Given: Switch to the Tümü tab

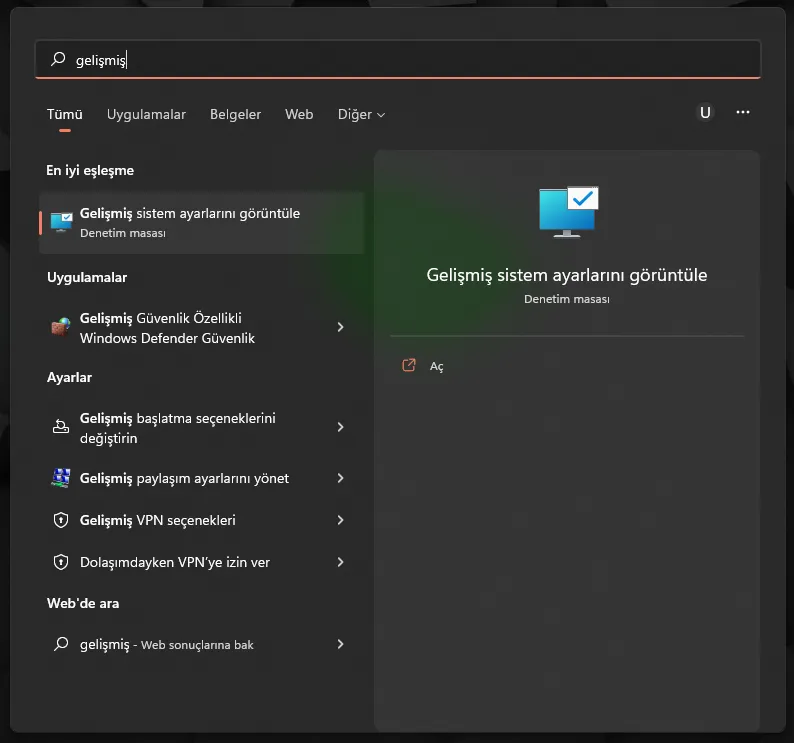Looking at the screenshot, I should coord(65,114).
